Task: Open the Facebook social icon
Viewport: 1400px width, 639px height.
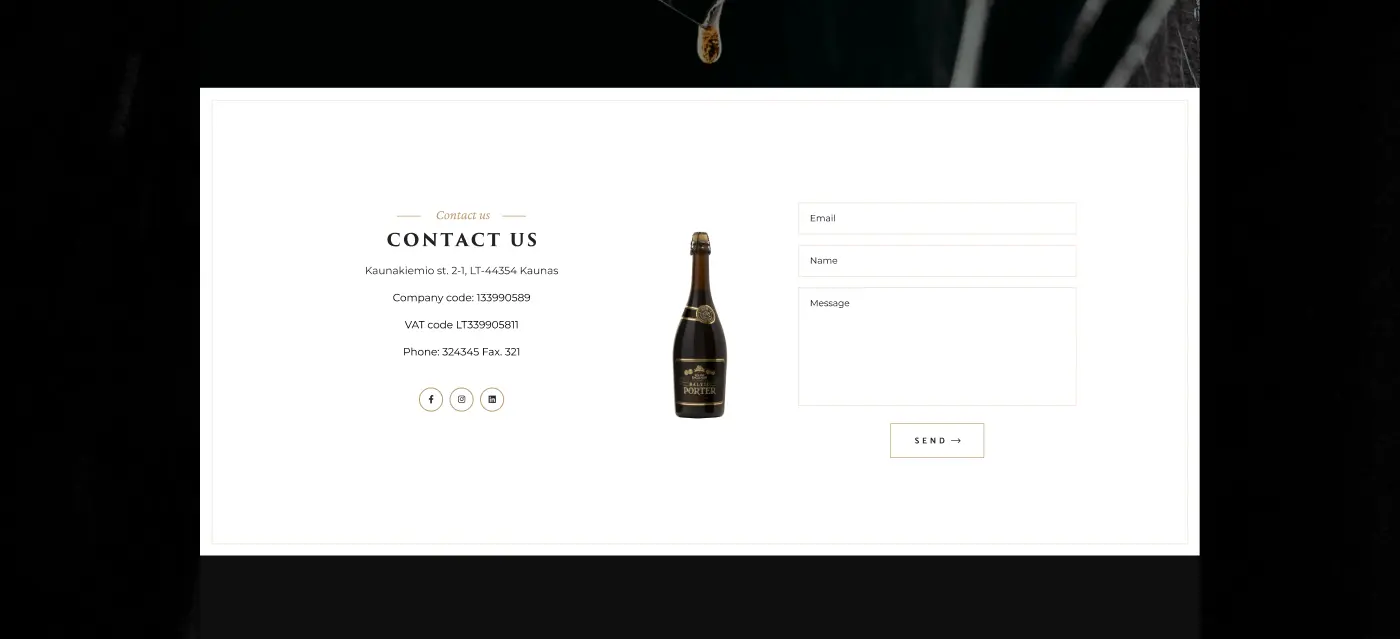Action: click(431, 399)
